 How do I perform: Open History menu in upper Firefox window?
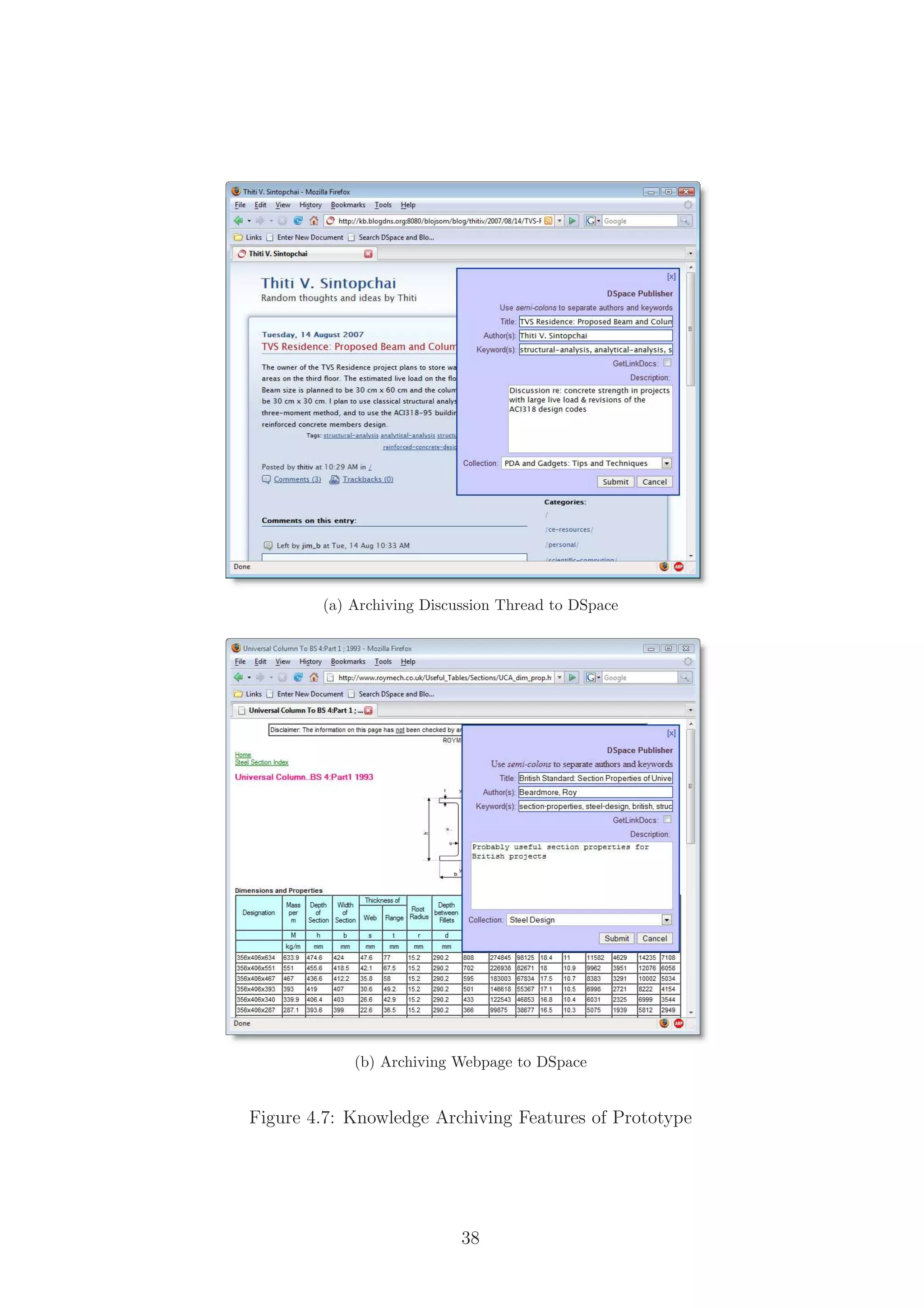click(310, 205)
